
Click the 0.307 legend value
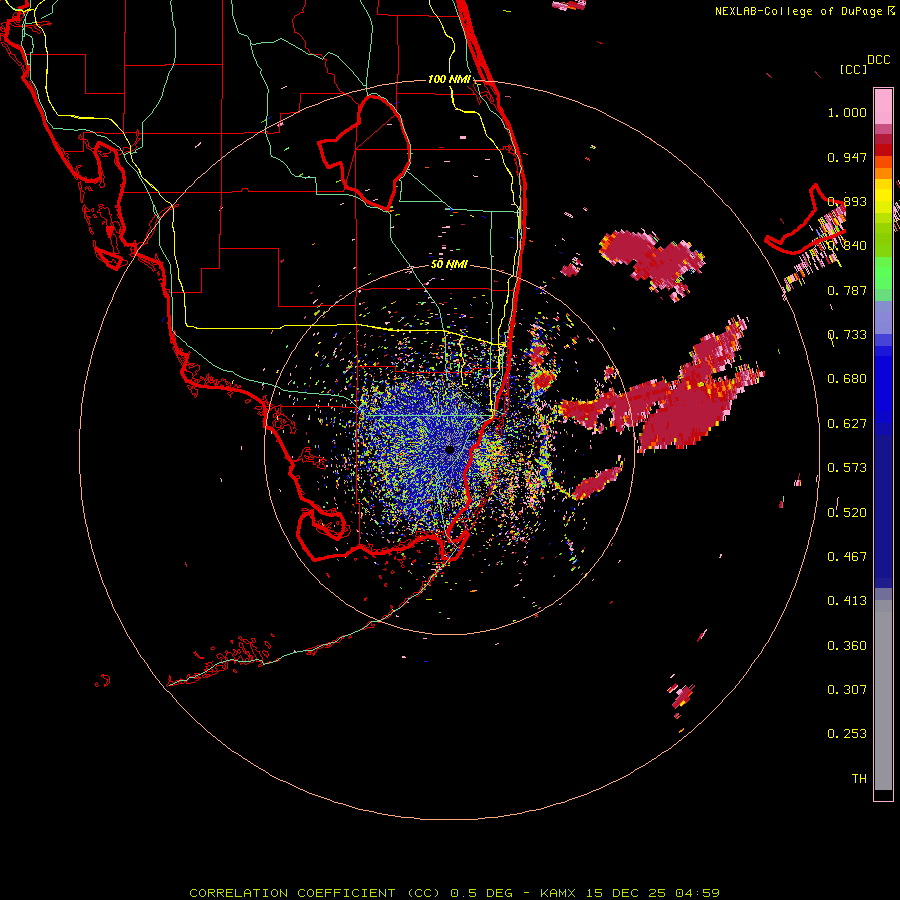pyautogui.click(x=847, y=690)
